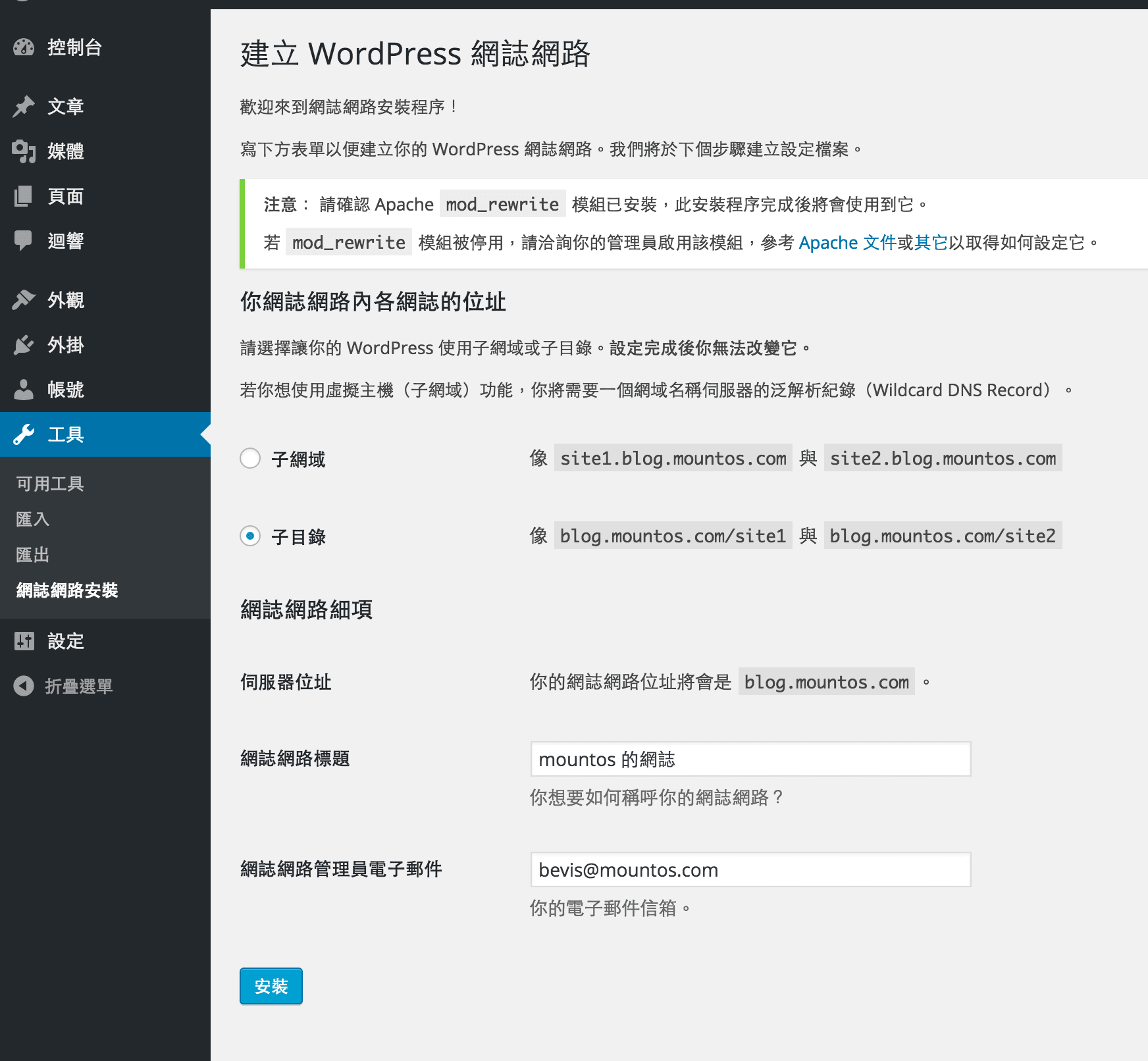Open the 匯出 submenu item

click(33, 555)
